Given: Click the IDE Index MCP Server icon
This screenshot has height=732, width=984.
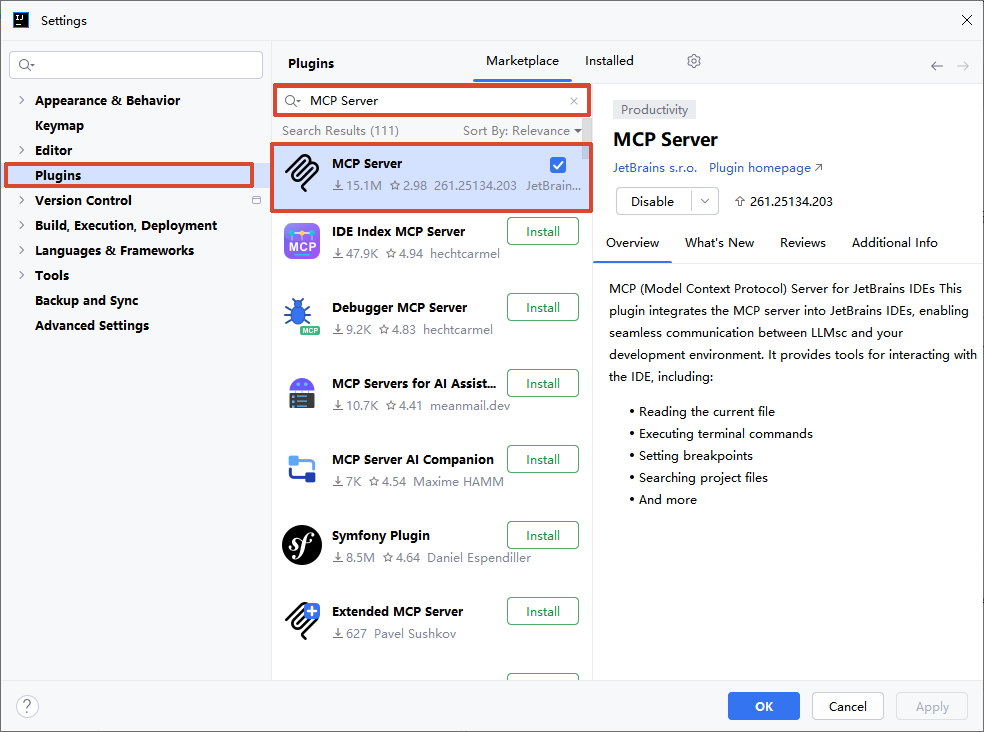Looking at the screenshot, I should (302, 241).
